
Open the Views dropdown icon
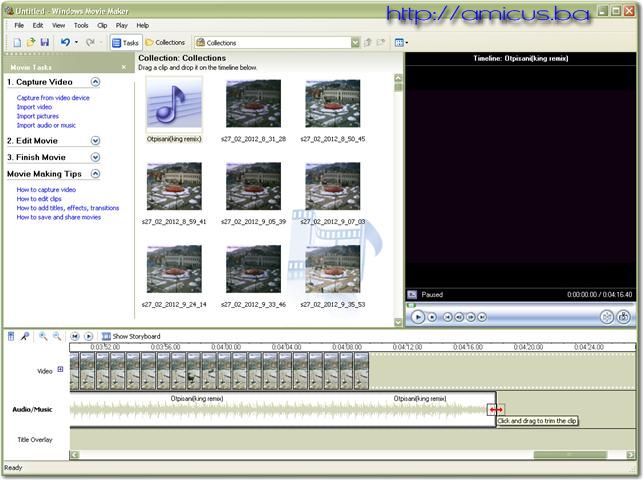pyautogui.click(x=401, y=43)
